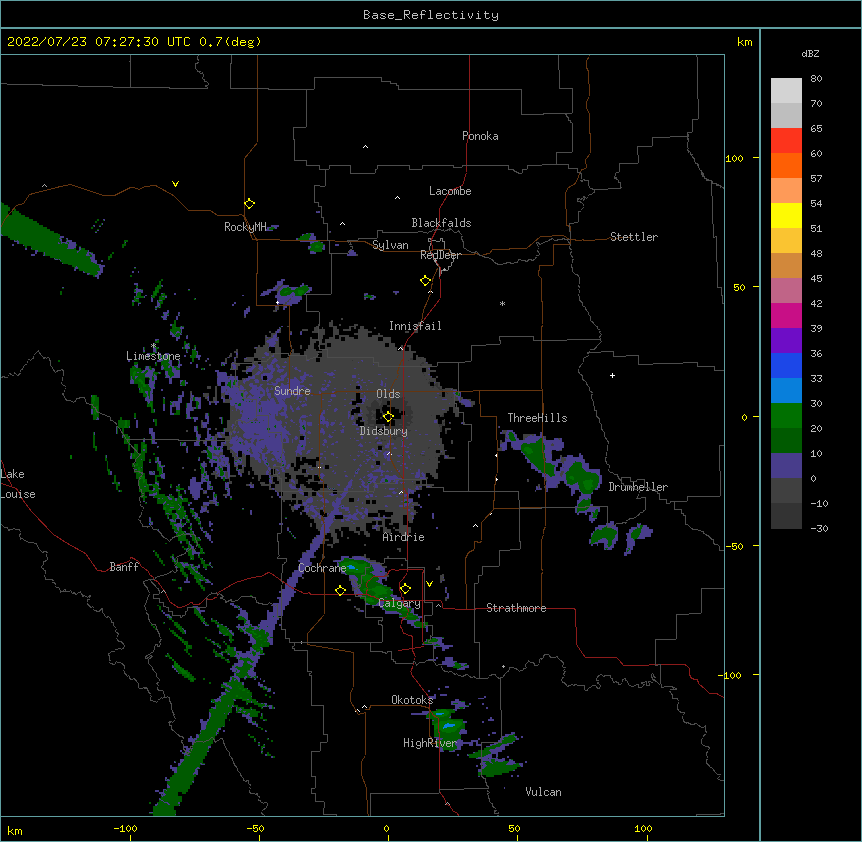The image size is (862, 842).
Task: Select the bright green 20-30 dBZ swatch
Action: click(x=786, y=416)
